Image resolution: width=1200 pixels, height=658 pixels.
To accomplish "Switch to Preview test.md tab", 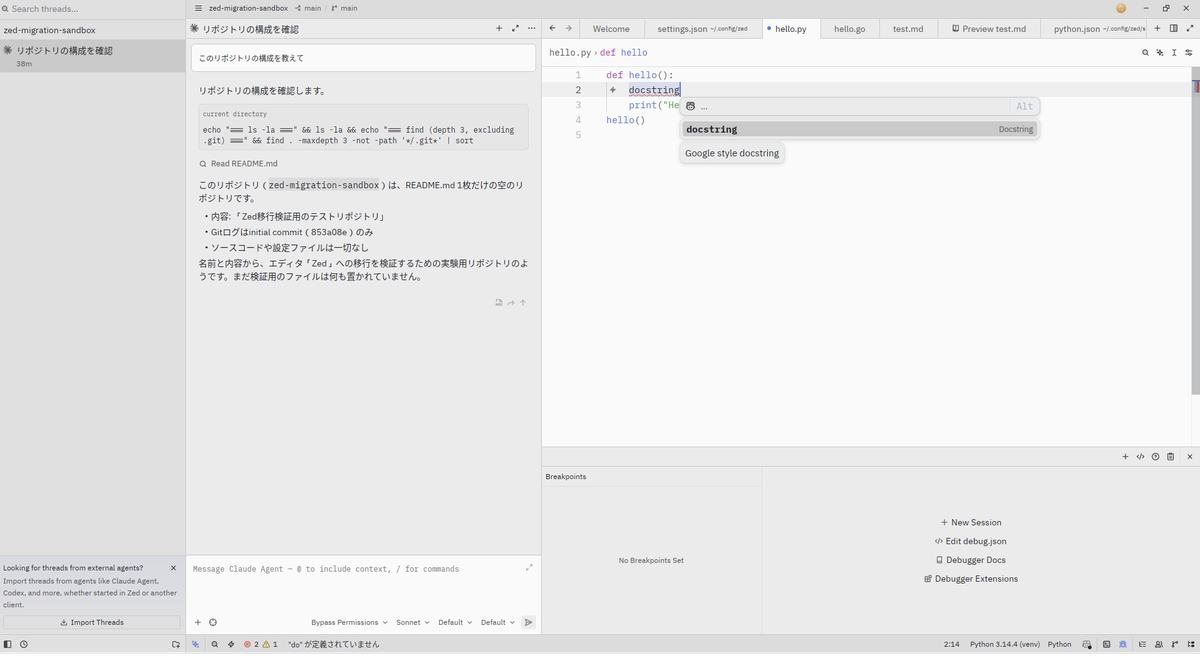I will tap(989, 29).
